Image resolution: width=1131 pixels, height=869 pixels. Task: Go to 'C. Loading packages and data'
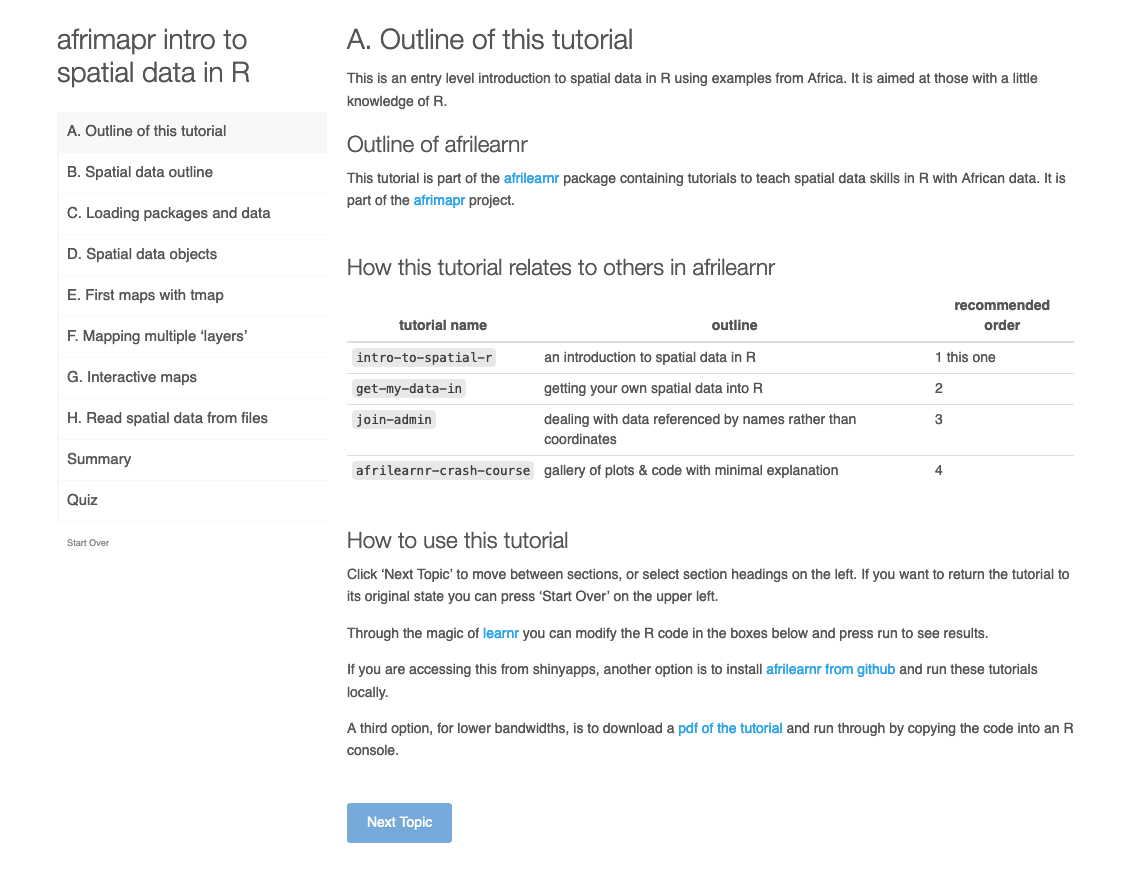coord(168,213)
